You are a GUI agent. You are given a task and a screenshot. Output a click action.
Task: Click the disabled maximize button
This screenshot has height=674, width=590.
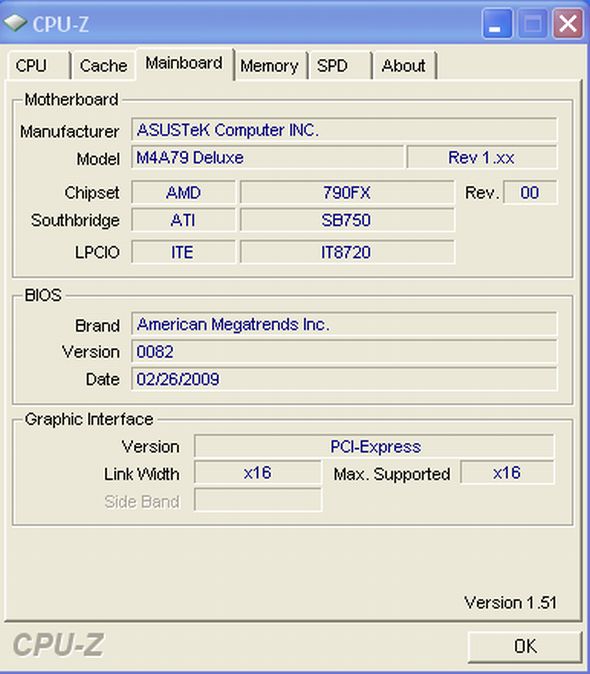tap(532, 24)
